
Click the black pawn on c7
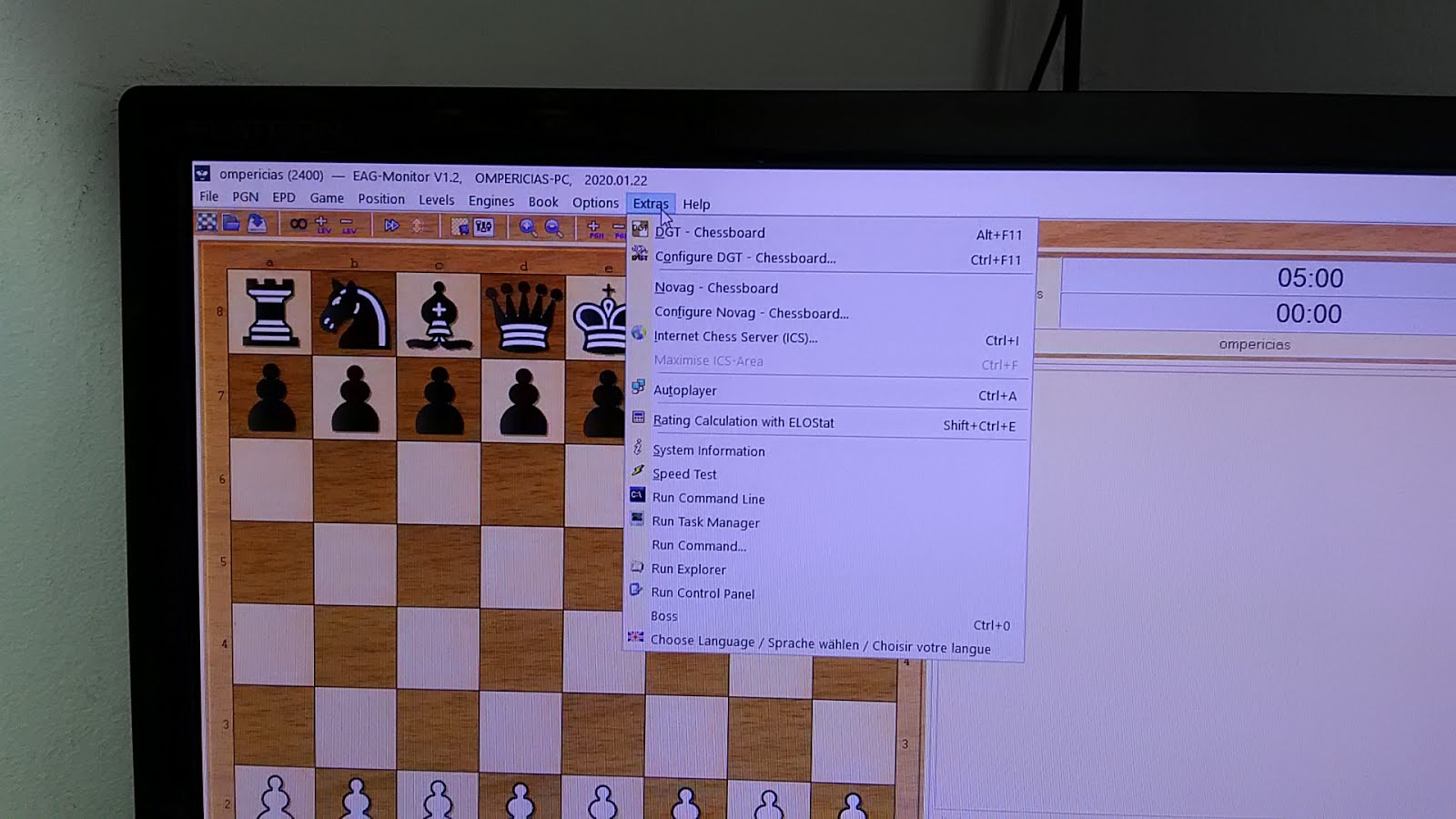[x=440, y=400]
